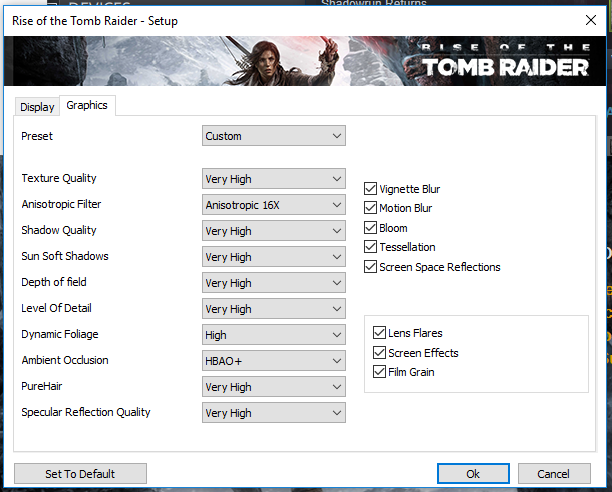Change the Shadow Quality setting
Image resolution: width=612 pixels, height=492 pixels.
click(x=273, y=231)
